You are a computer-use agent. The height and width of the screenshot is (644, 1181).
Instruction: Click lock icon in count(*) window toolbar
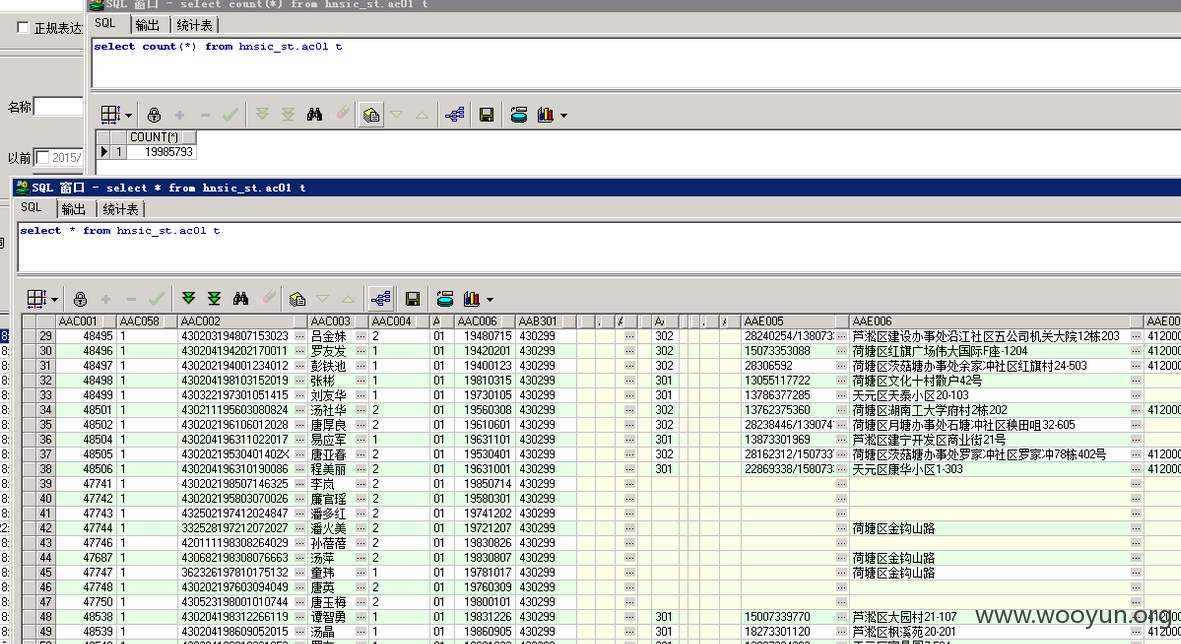click(154, 114)
